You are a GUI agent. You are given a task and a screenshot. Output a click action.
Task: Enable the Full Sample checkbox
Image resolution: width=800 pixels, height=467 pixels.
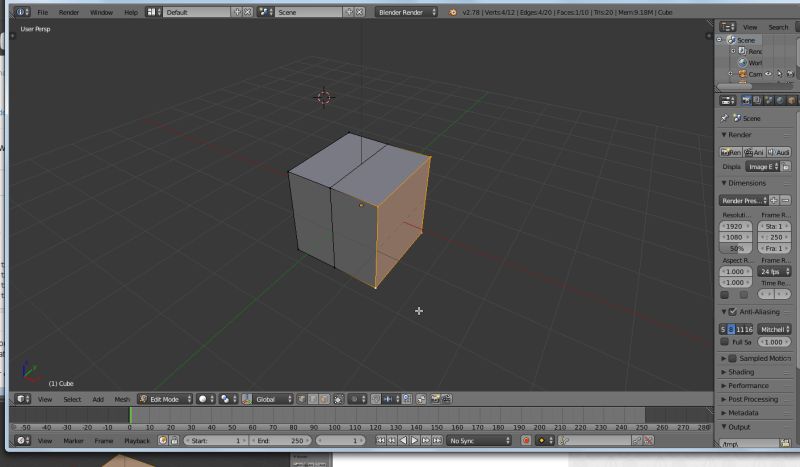pyautogui.click(x=724, y=342)
